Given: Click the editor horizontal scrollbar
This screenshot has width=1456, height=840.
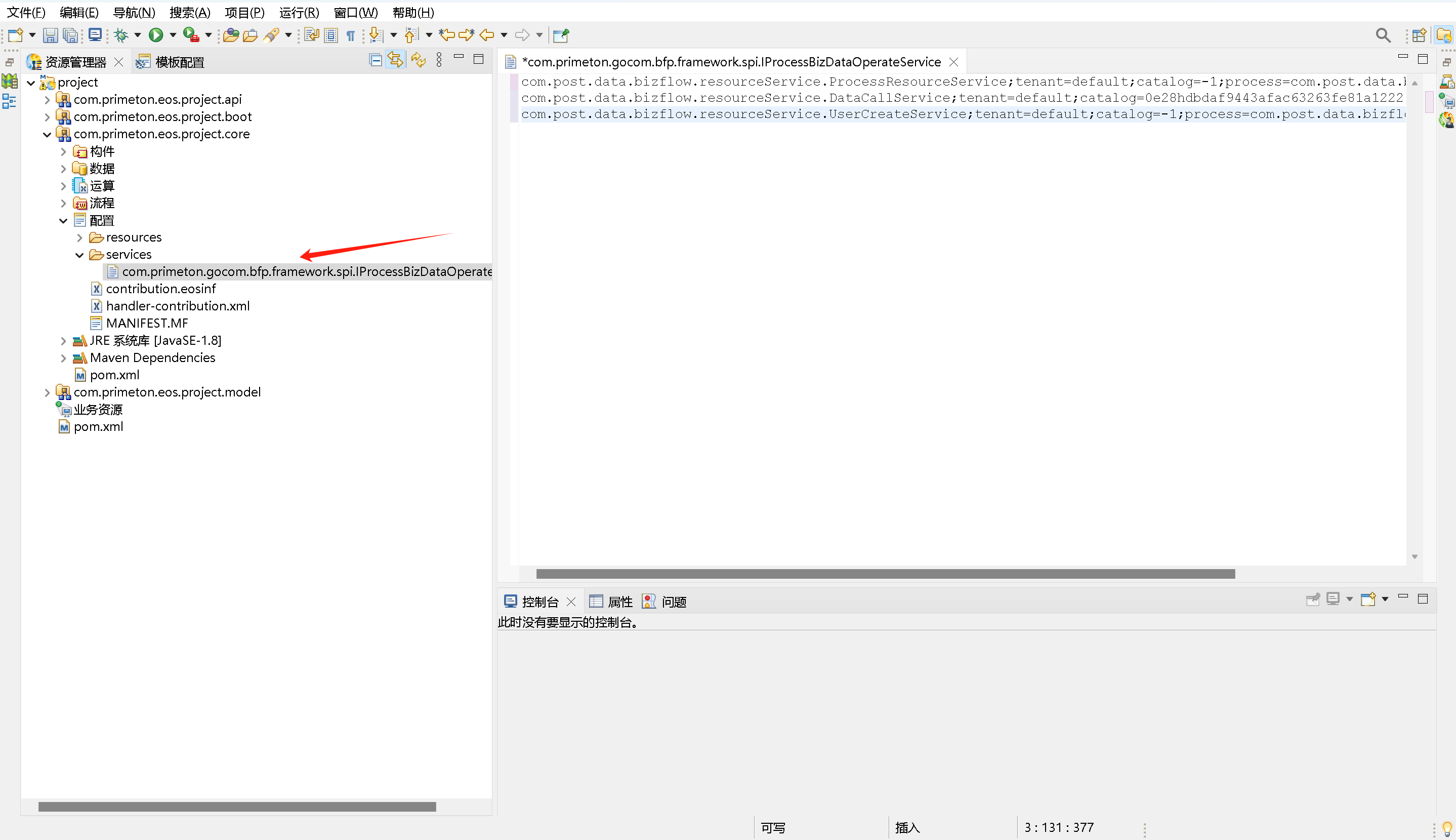Looking at the screenshot, I should pos(885,574).
